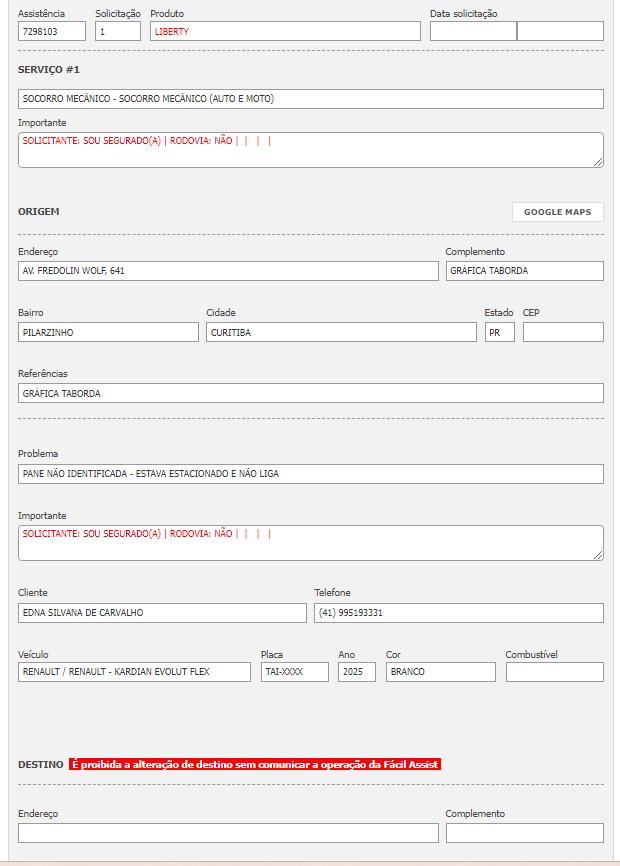The width and height of the screenshot is (620, 866).
Task: Click the Bairro field with PILARZINHO
Action: point(108,332)
